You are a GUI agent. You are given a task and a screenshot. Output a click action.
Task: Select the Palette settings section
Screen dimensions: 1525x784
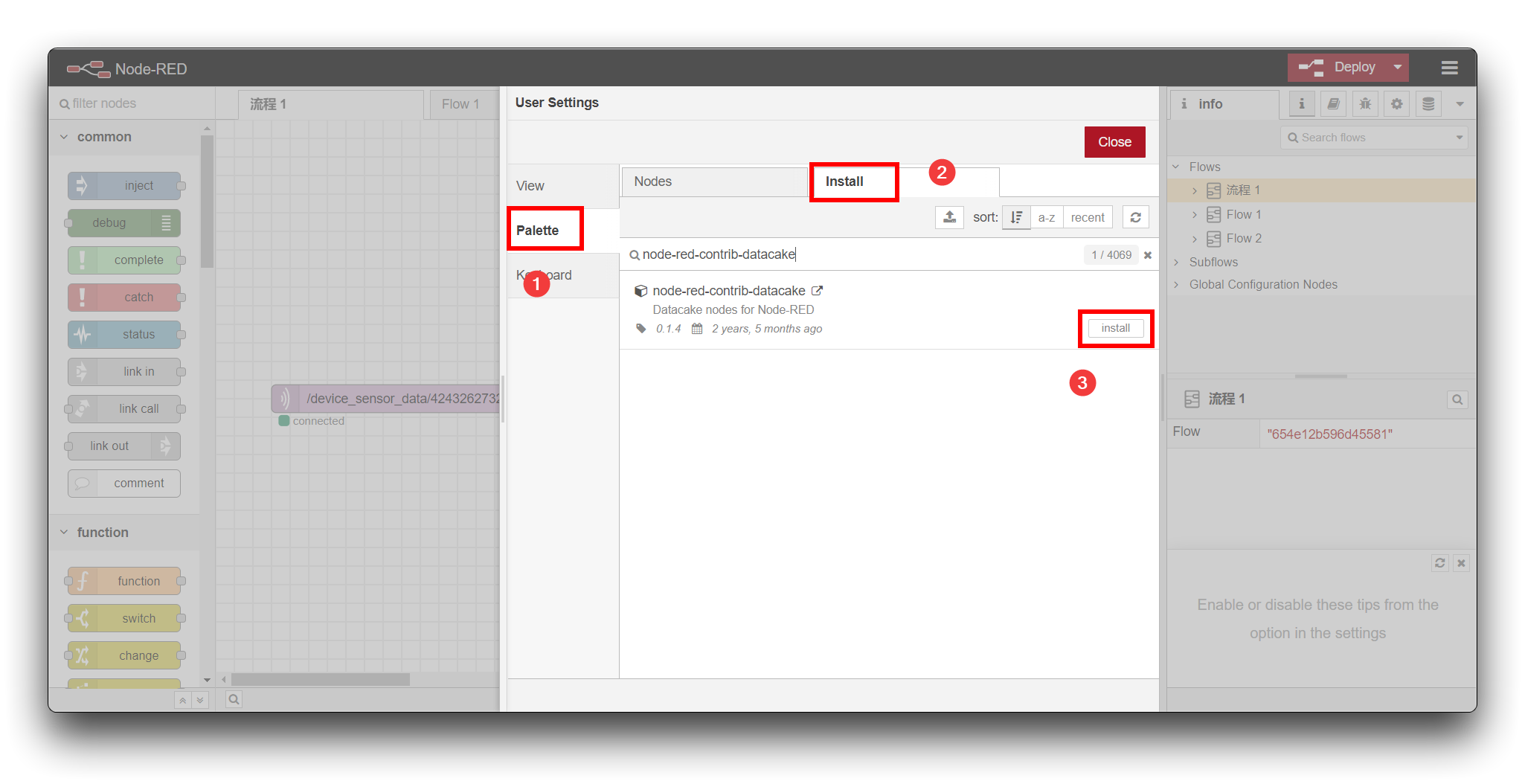563,231
